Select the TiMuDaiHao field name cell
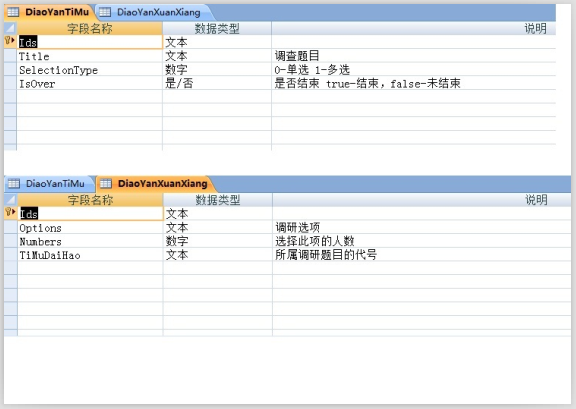The image size is (576, 409). [90, 255]
